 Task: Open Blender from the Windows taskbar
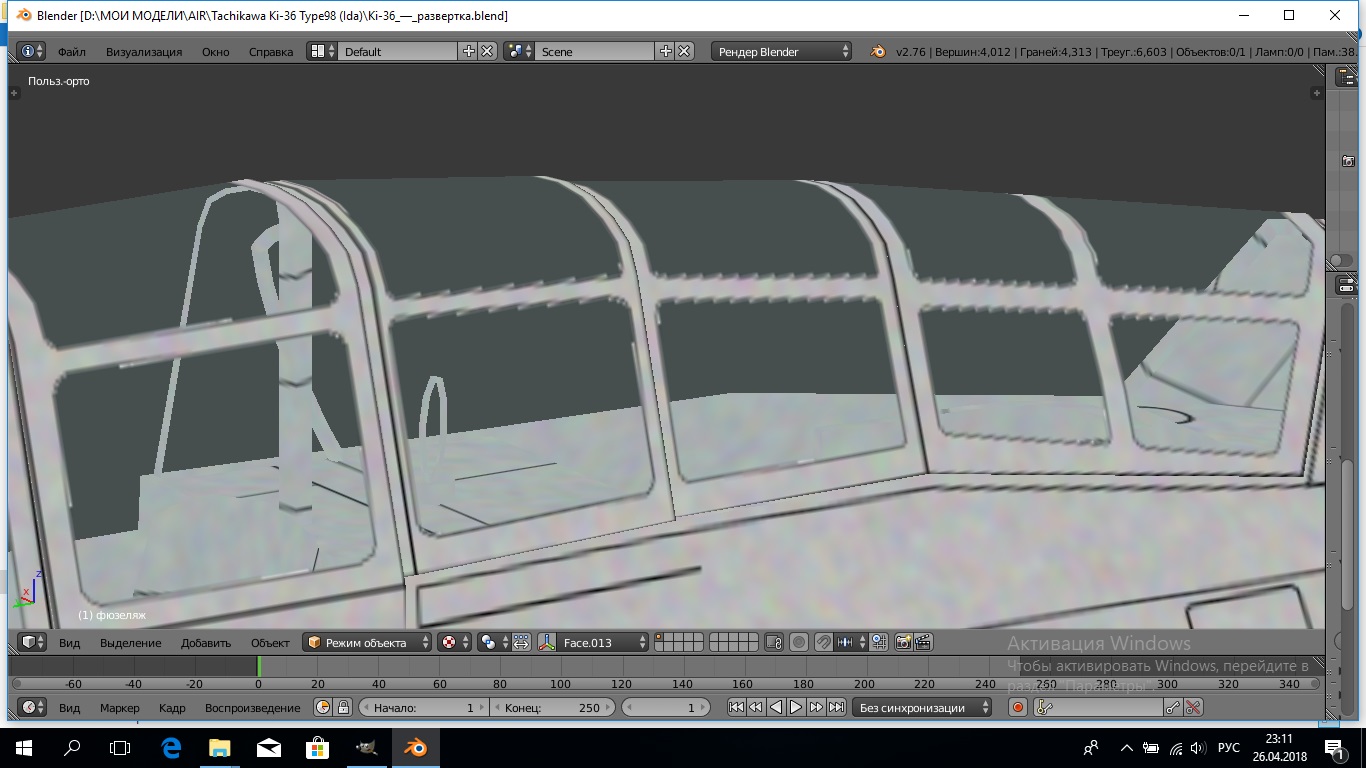point(414,747)
